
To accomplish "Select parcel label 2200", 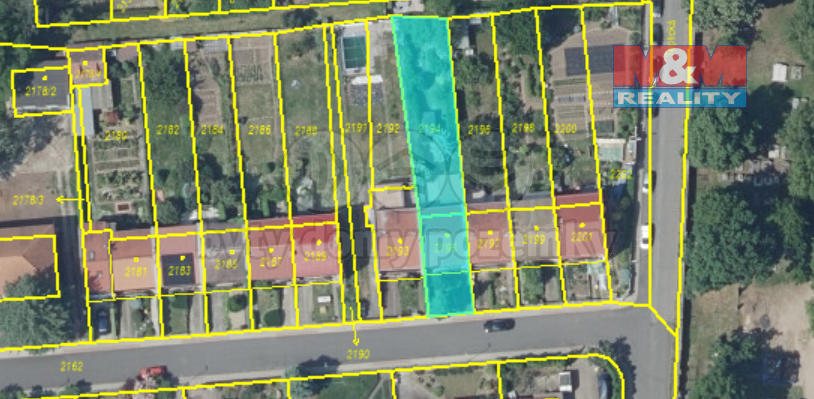I will point(565,129).
